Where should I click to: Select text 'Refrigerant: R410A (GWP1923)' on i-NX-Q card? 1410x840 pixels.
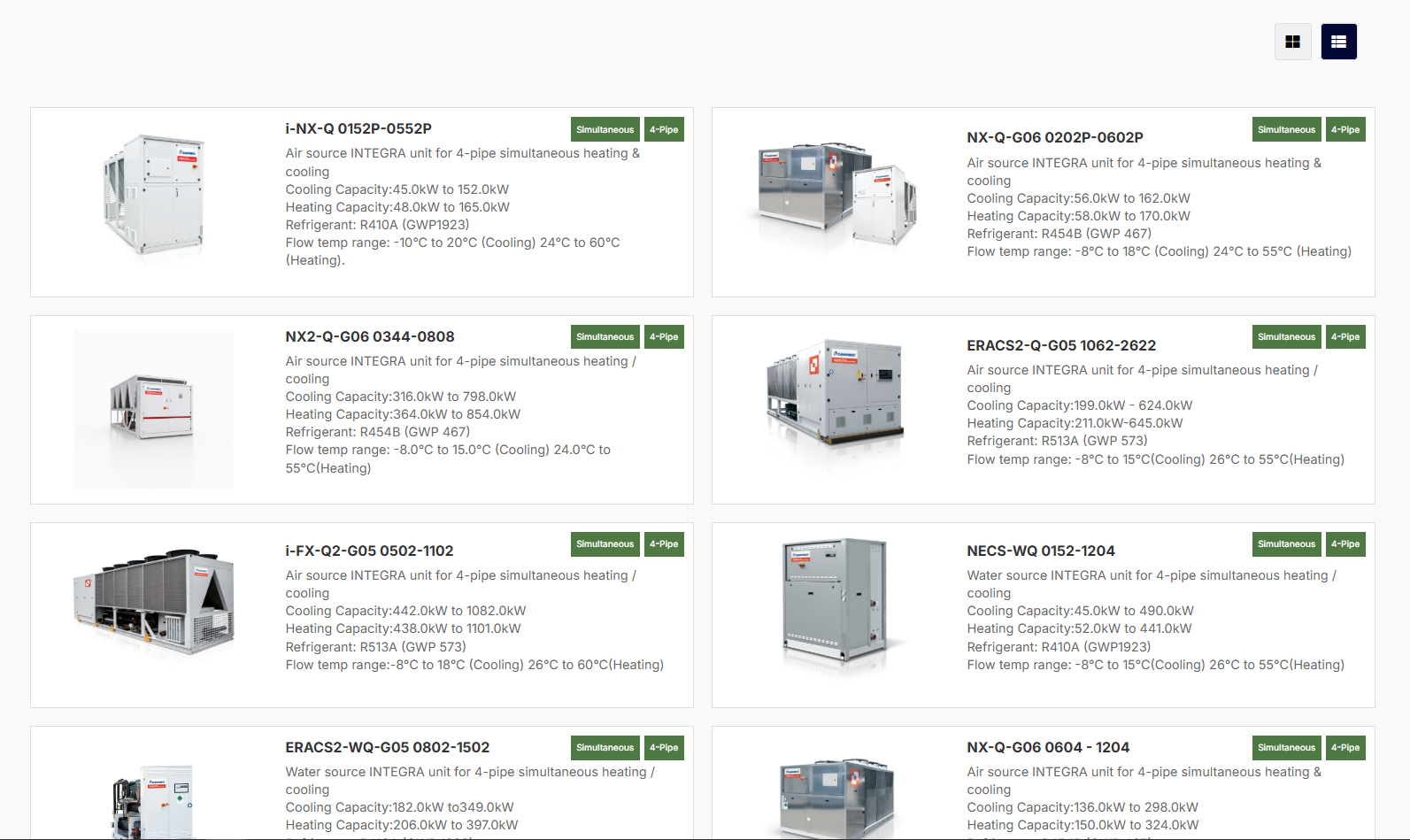(x=377, y=225)
